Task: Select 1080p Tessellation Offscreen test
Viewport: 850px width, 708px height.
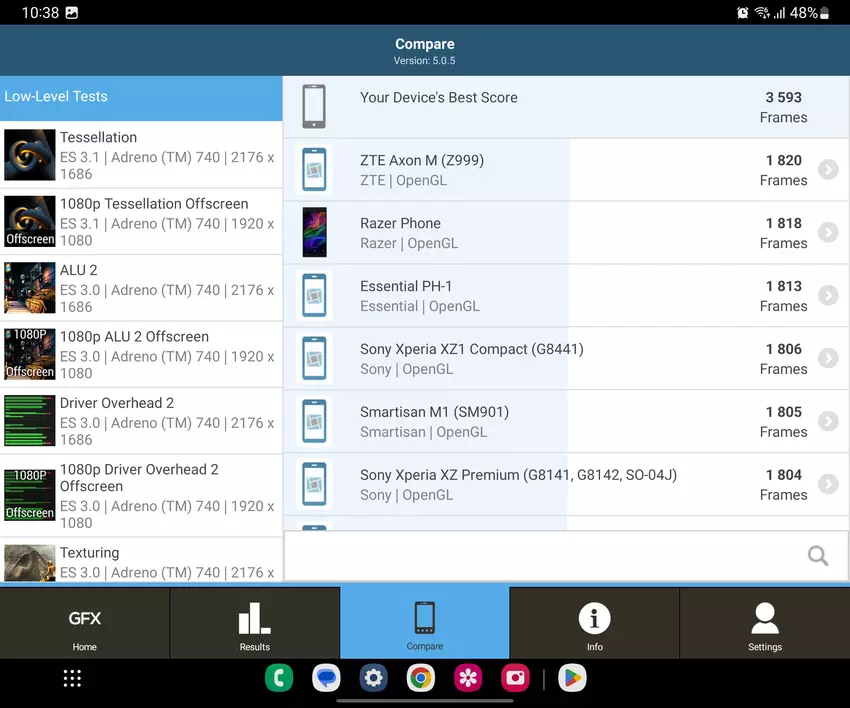Action: point(141,221)
